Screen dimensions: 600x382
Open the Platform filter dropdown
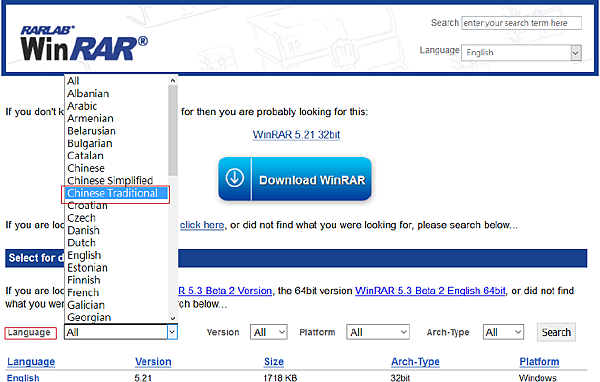pos(378,332)
